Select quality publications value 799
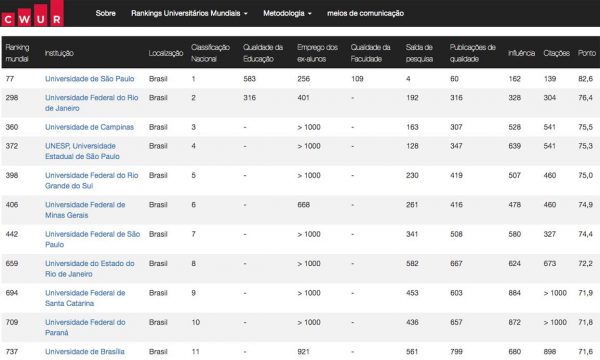The width and height of the screenshot is (600, 360). click(456, 352)
